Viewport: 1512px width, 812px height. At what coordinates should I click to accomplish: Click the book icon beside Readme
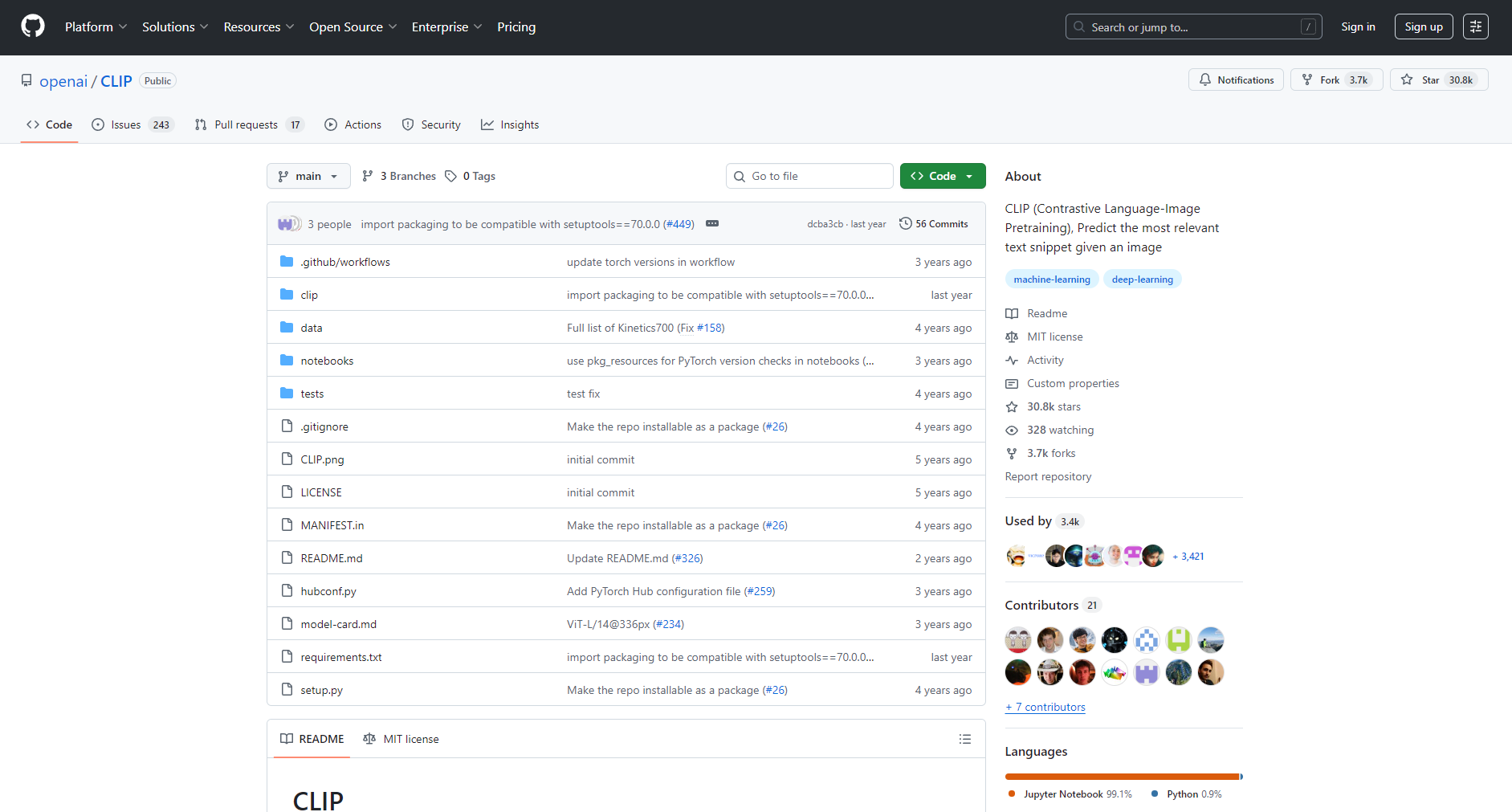tap(1012, 313)
